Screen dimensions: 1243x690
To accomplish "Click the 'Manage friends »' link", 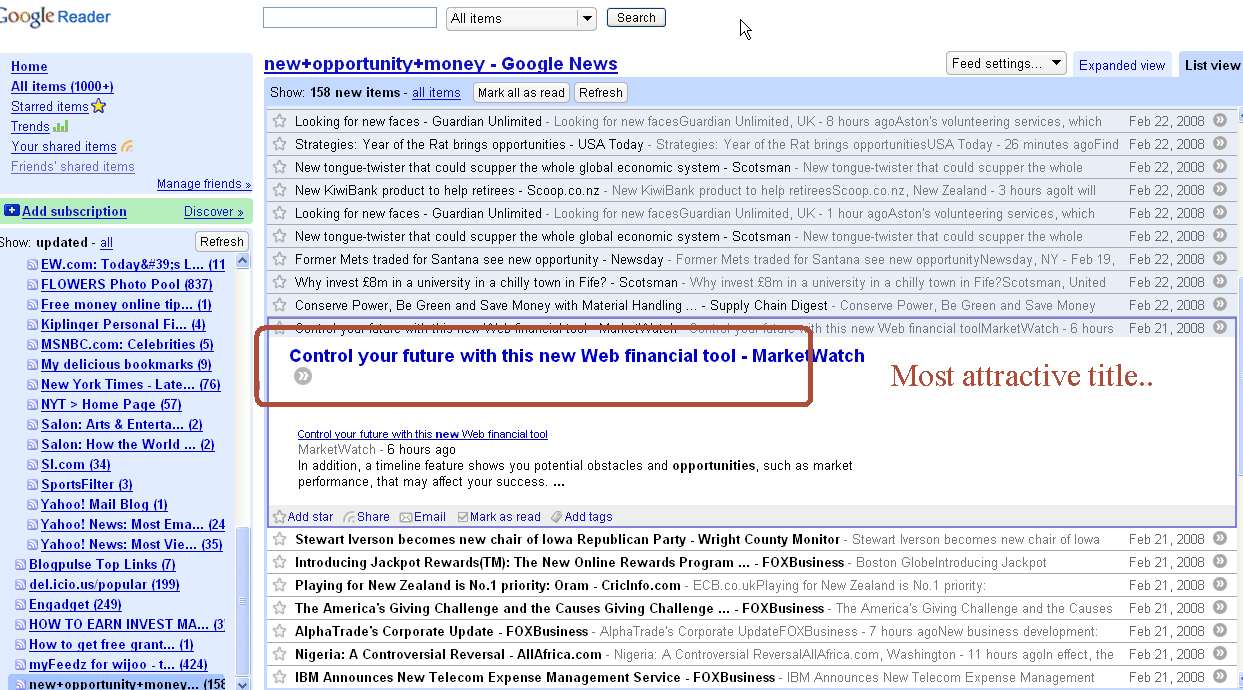I will click(x=204, y=184).
